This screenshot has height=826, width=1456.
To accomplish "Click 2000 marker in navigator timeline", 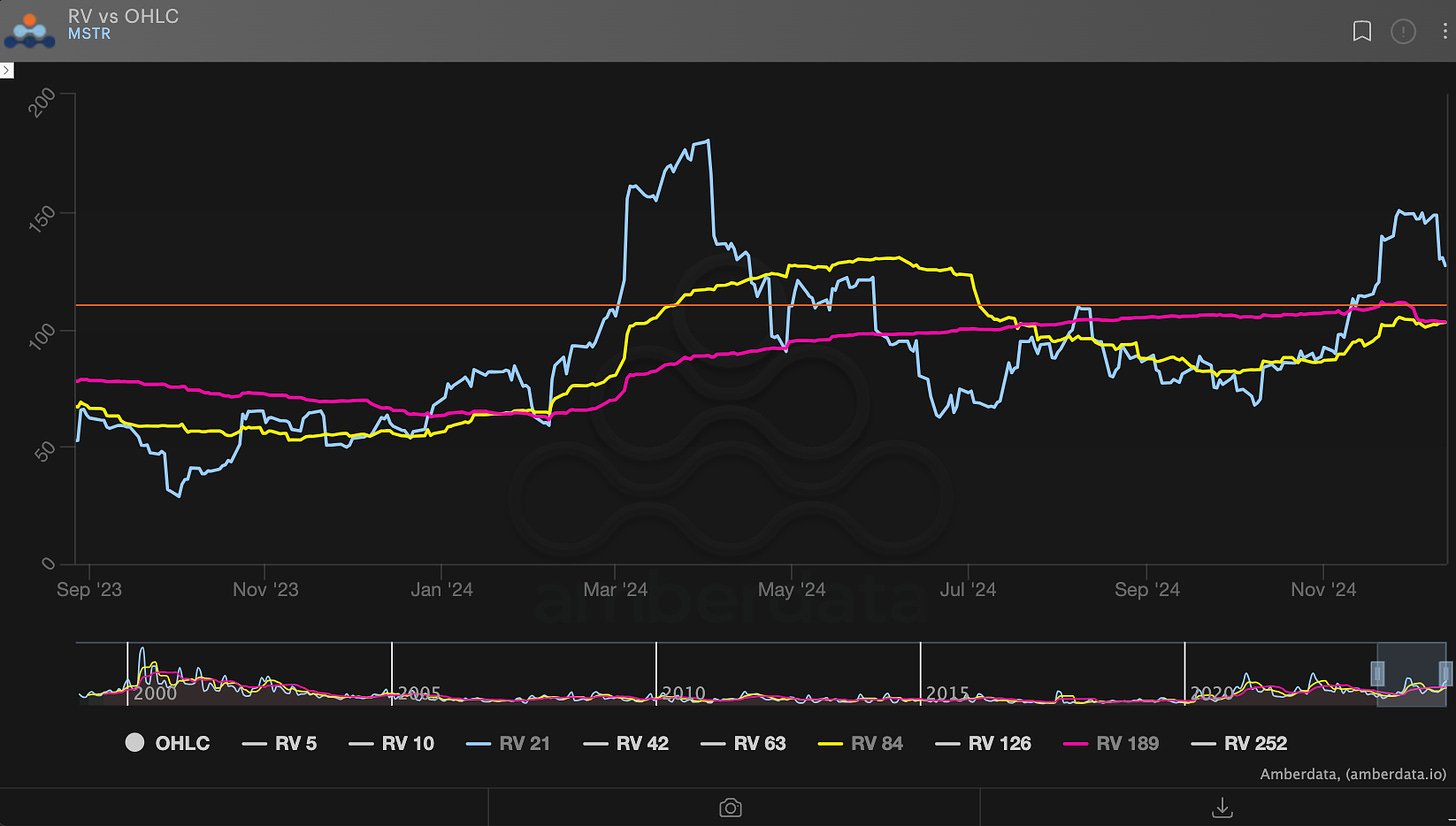I will coord(155,693).
